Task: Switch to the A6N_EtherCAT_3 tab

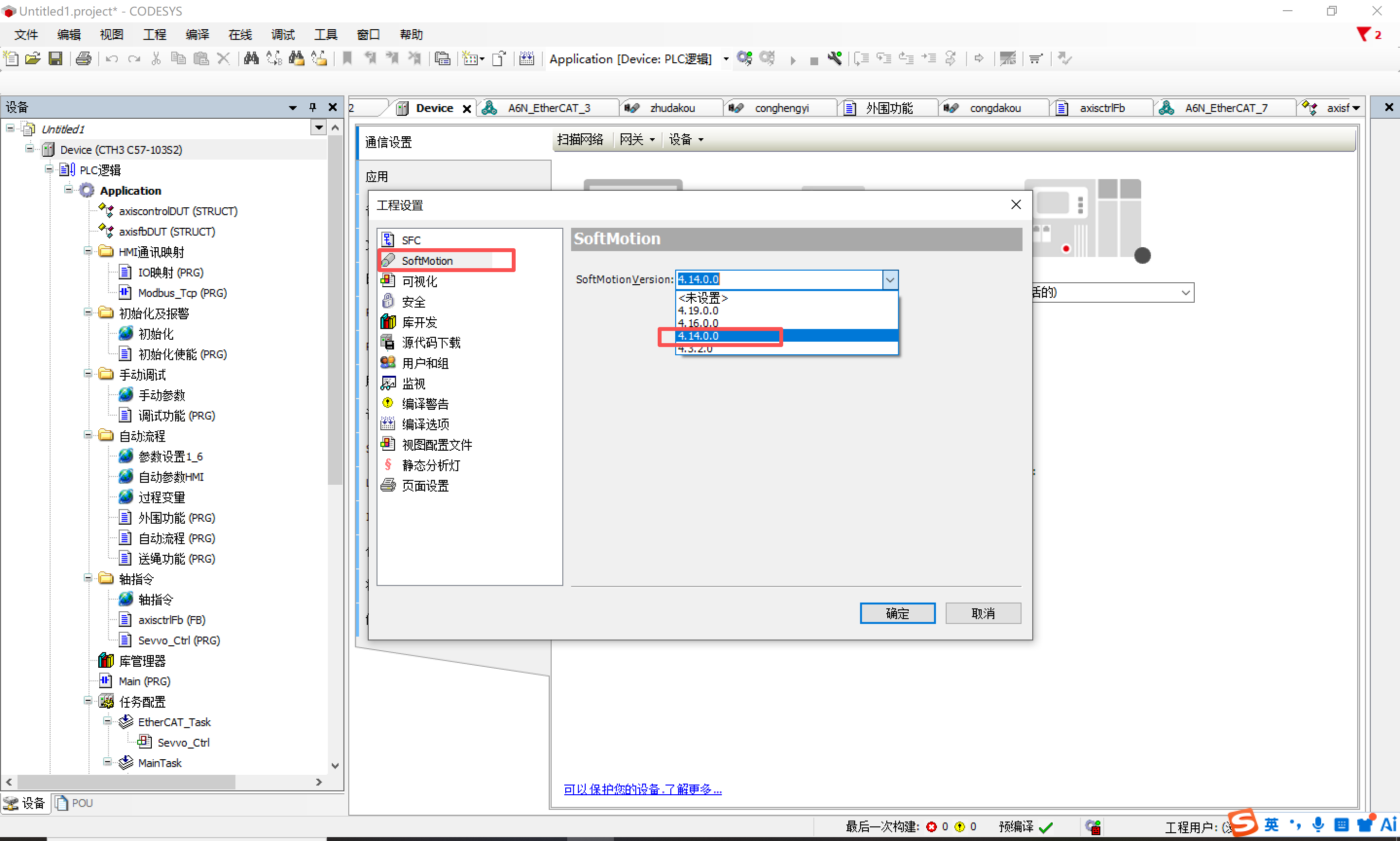Action: click(x=548, y=108)
